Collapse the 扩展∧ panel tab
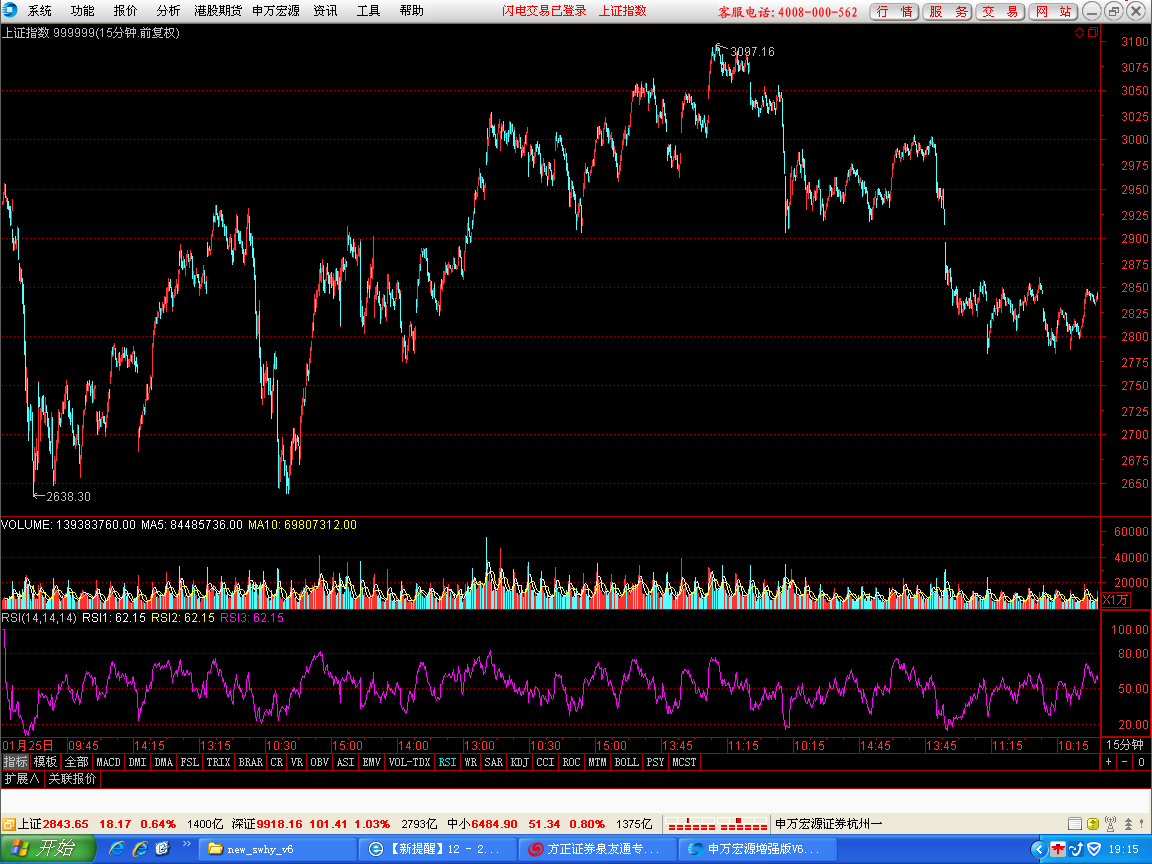 pyautogui.click(x=21, y=778)
